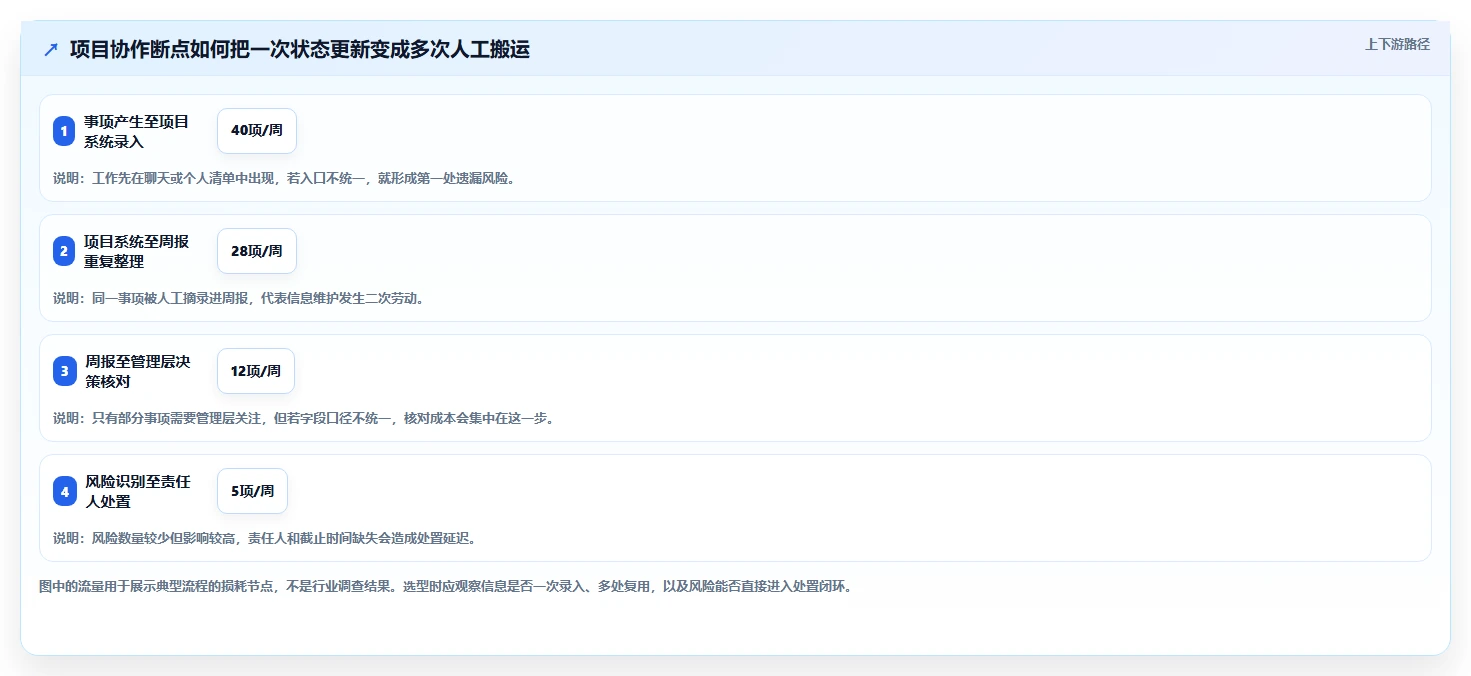Screen dimensions: 1471x676
Task: Click the step label 项目系统至周报重复整理
Action: [137, 251]
